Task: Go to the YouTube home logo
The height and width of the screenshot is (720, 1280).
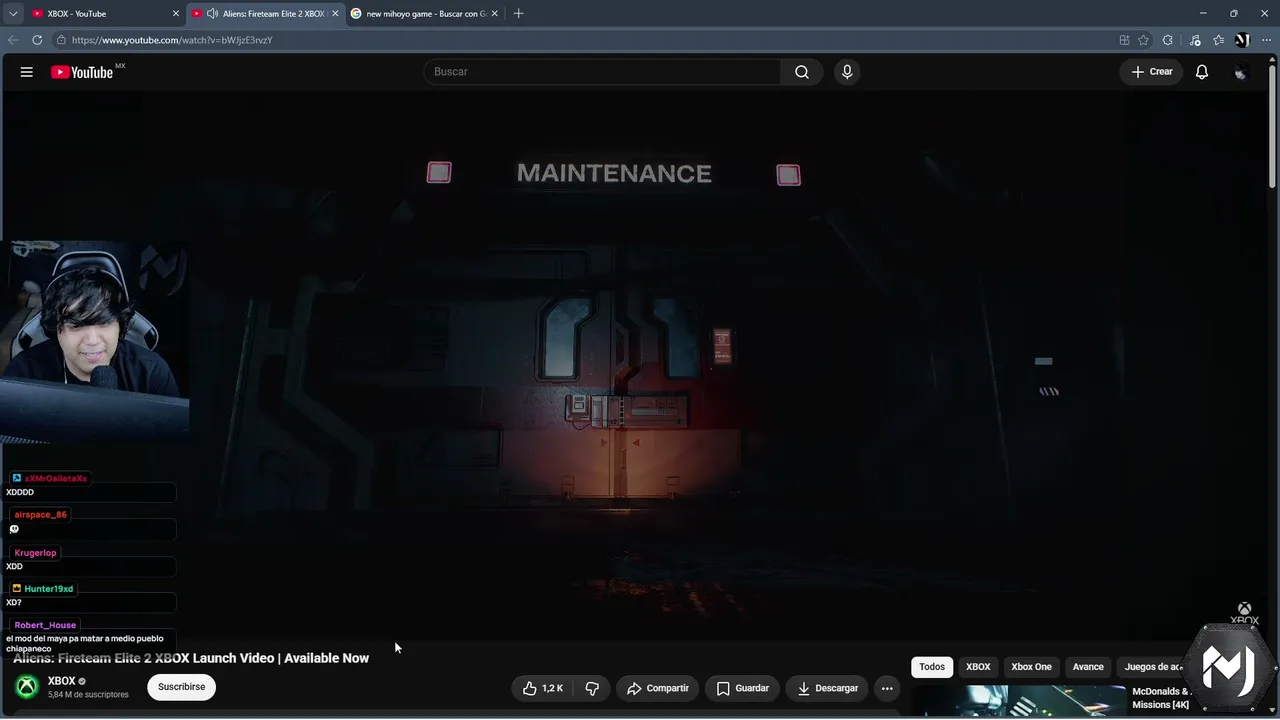Action: [82, 72]
